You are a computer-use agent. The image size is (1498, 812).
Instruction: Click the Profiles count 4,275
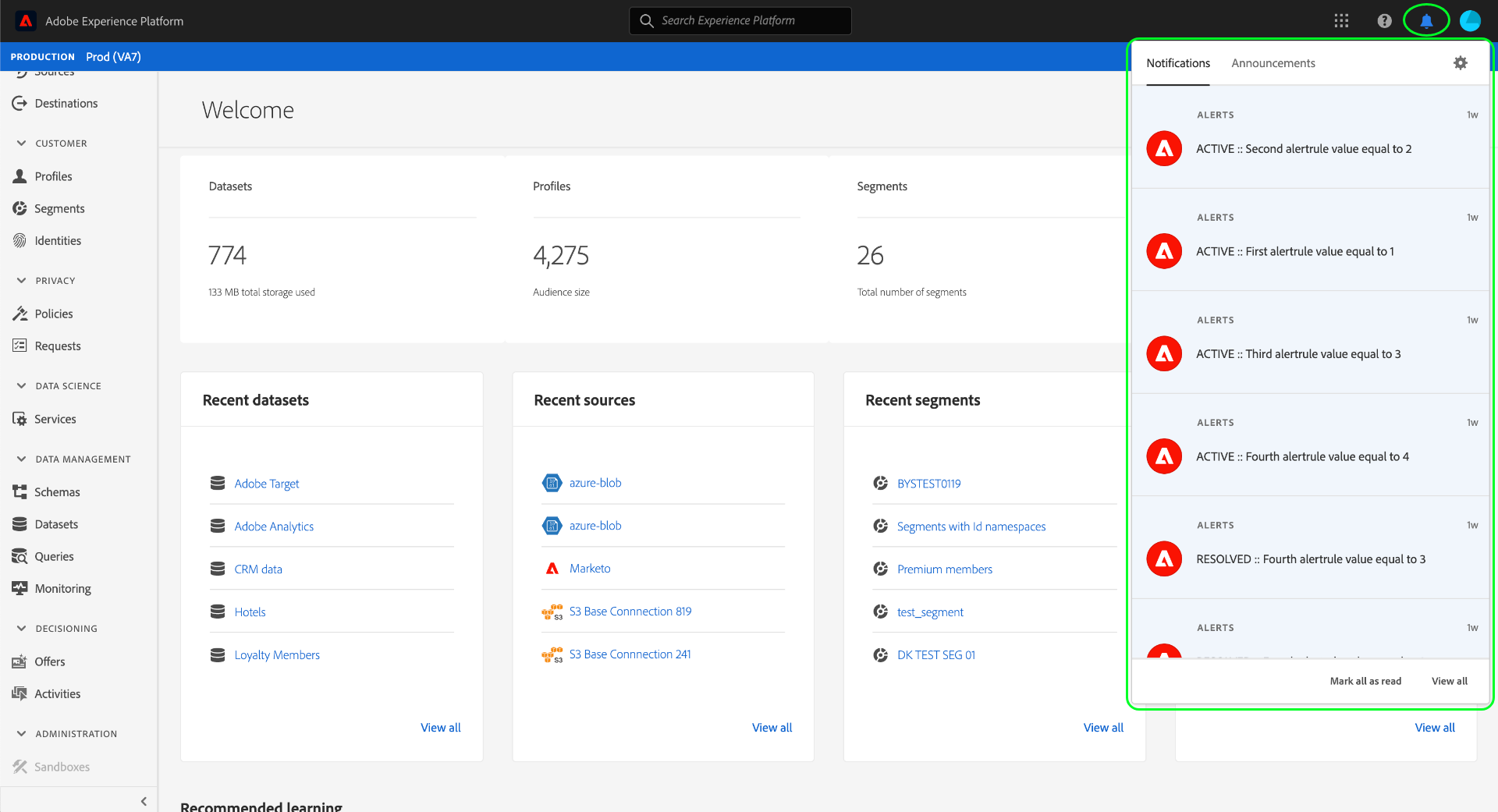(561, 255)
